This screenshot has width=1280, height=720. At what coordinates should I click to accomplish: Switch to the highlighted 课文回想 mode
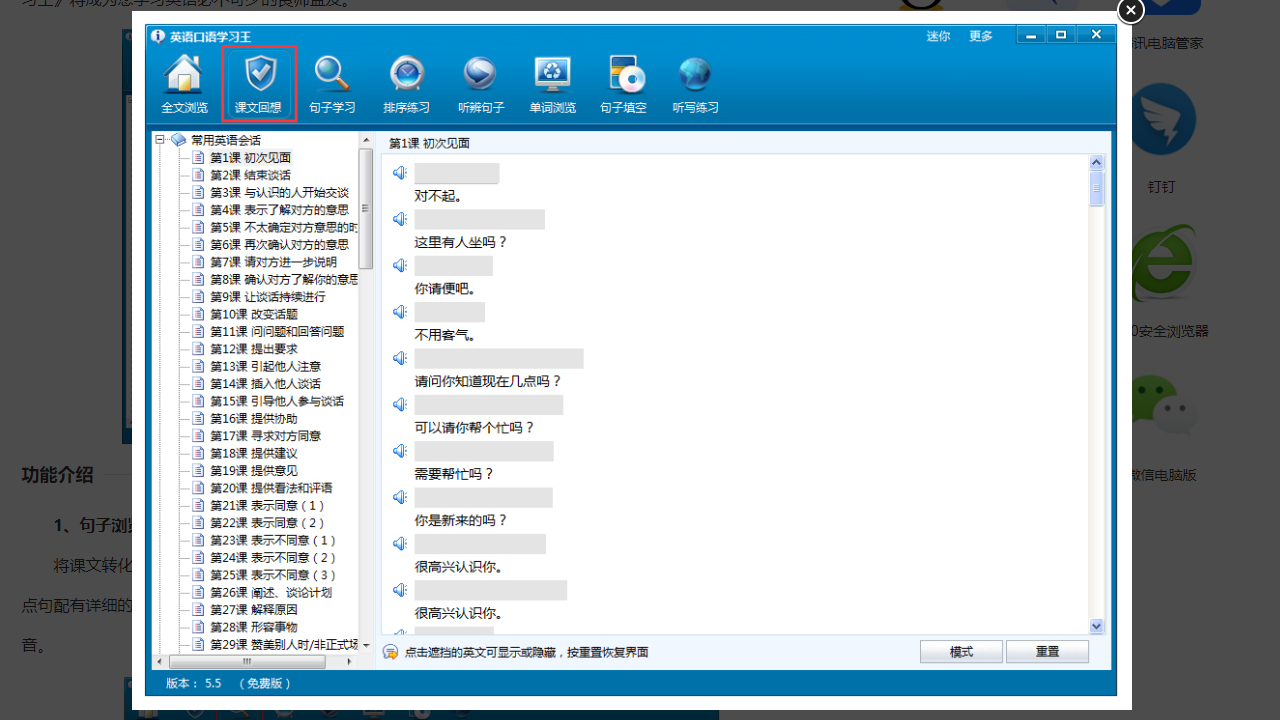(259, 84)
